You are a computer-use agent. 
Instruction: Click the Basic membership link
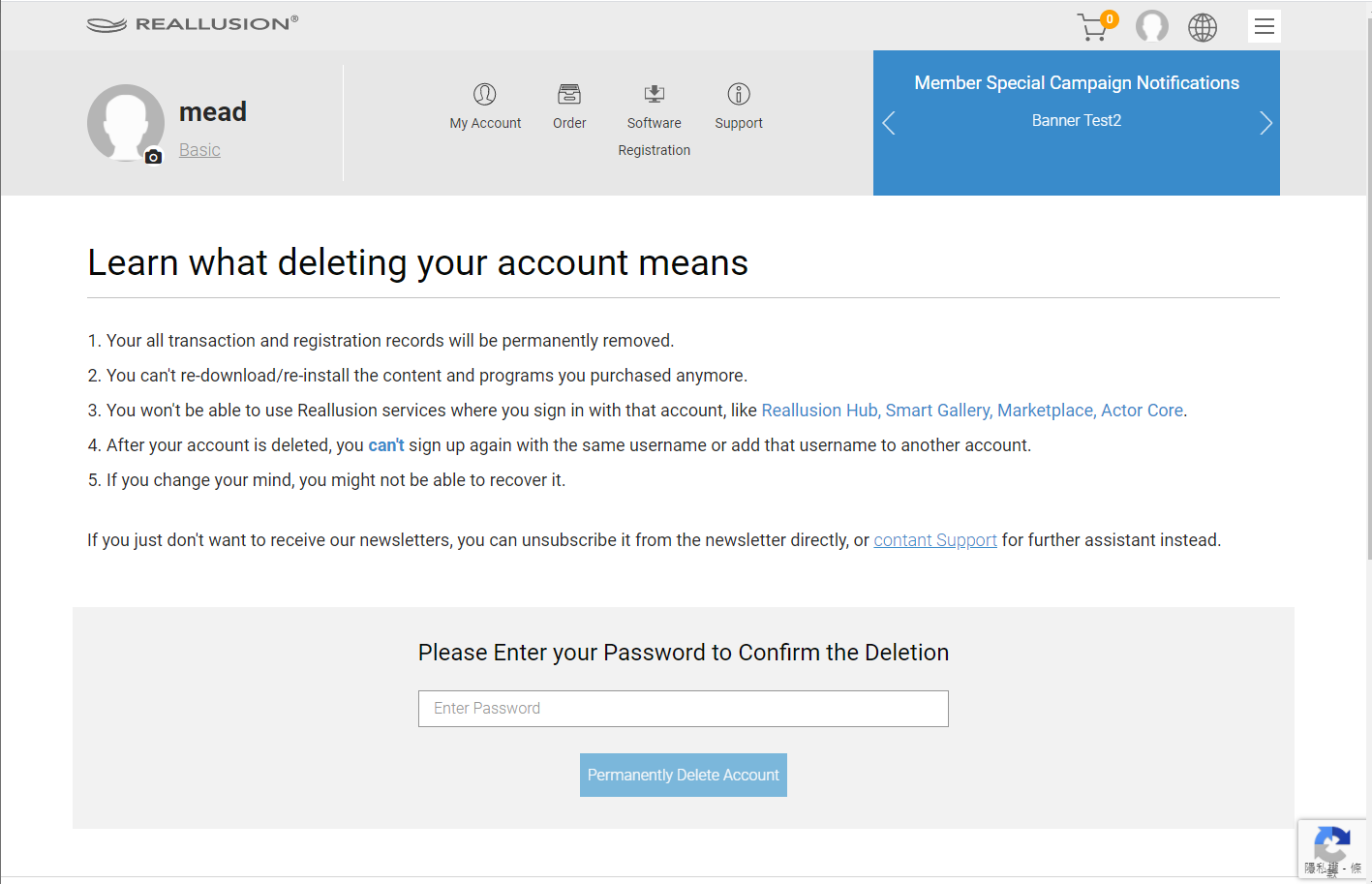coord(199,150)
